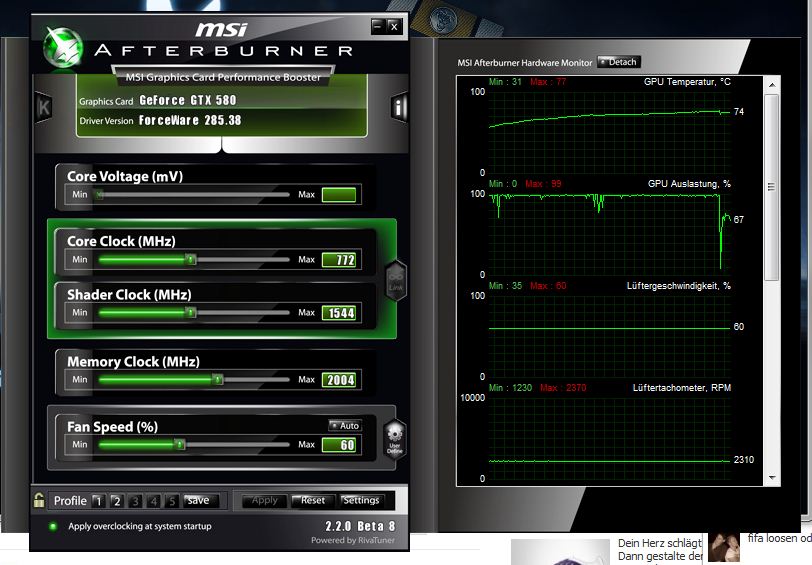
Task: Open the information 'i' side button
Action: coord(399,107)
